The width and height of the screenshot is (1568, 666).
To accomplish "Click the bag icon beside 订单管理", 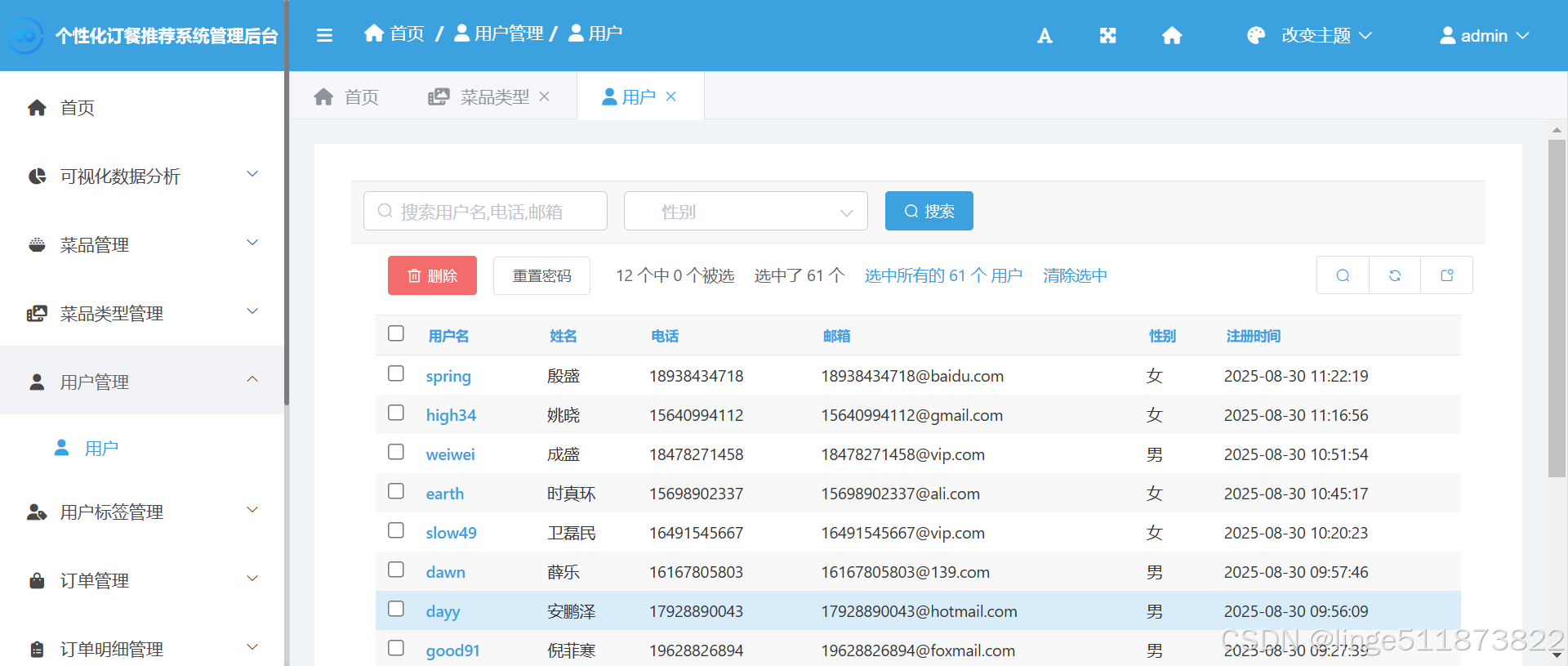I will (37, 580).
